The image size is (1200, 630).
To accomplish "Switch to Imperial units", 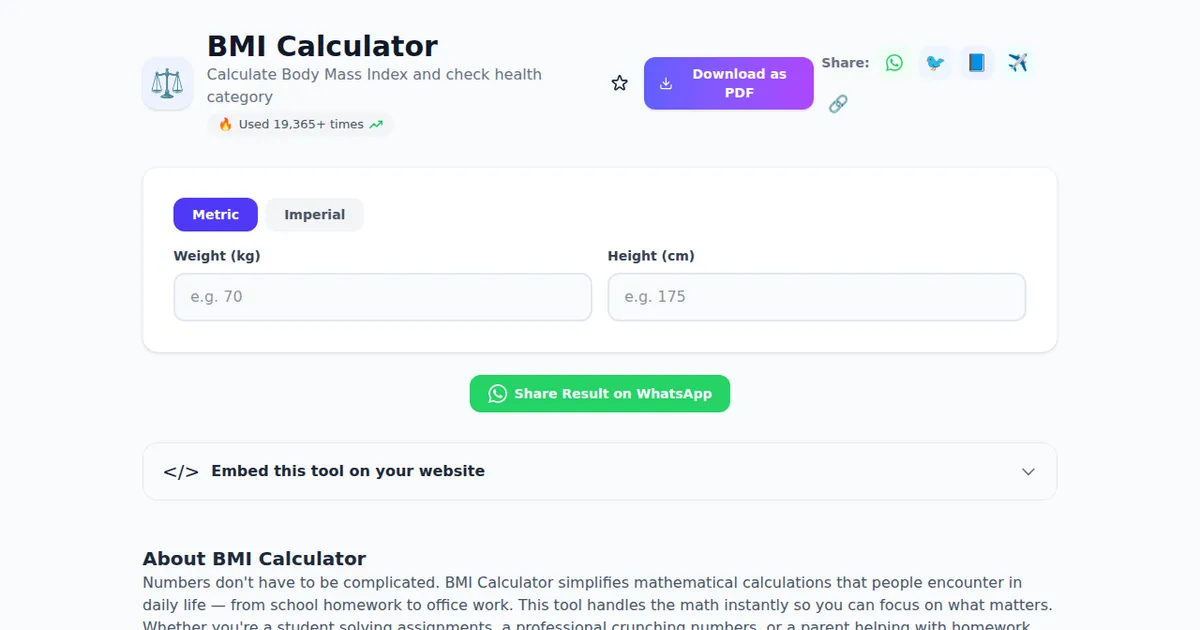I will (x=314, y=215).
